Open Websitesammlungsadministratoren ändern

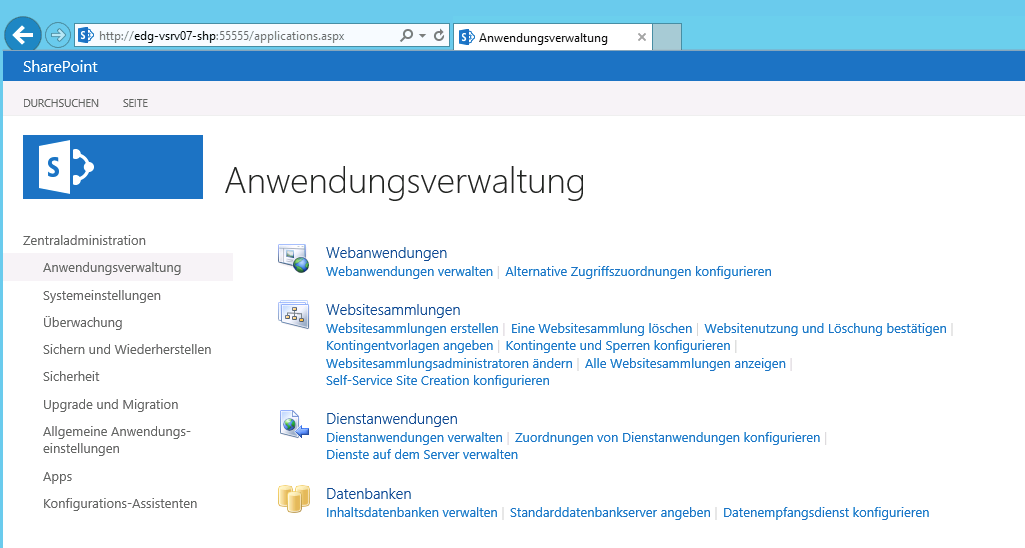(x=449, y=364)
